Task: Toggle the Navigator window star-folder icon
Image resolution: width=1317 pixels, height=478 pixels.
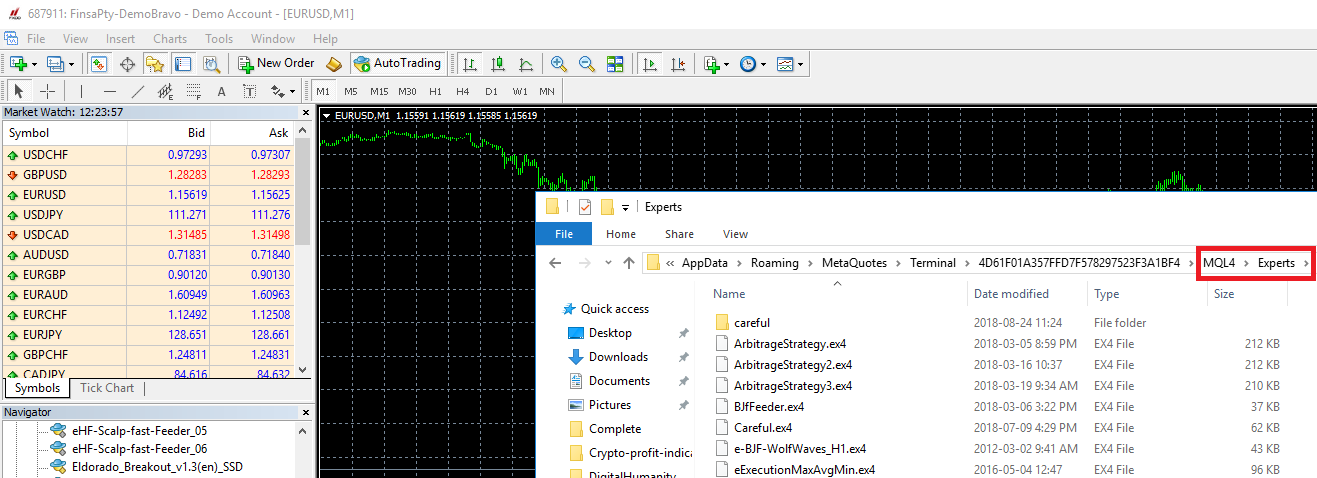Action: [x=155, y=63]
